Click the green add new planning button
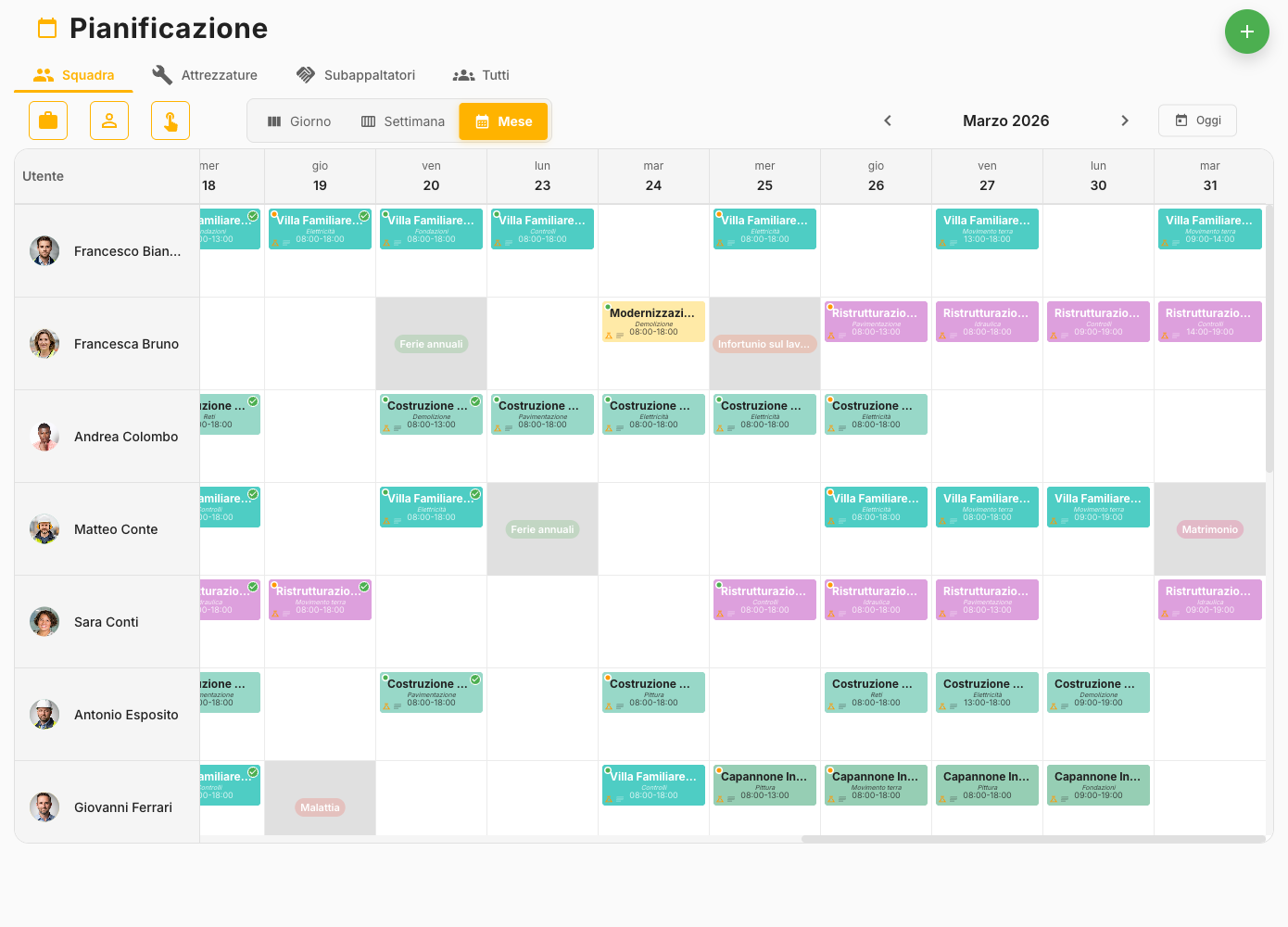This screenshot has height=927, width=1288. click(1246, 32)
